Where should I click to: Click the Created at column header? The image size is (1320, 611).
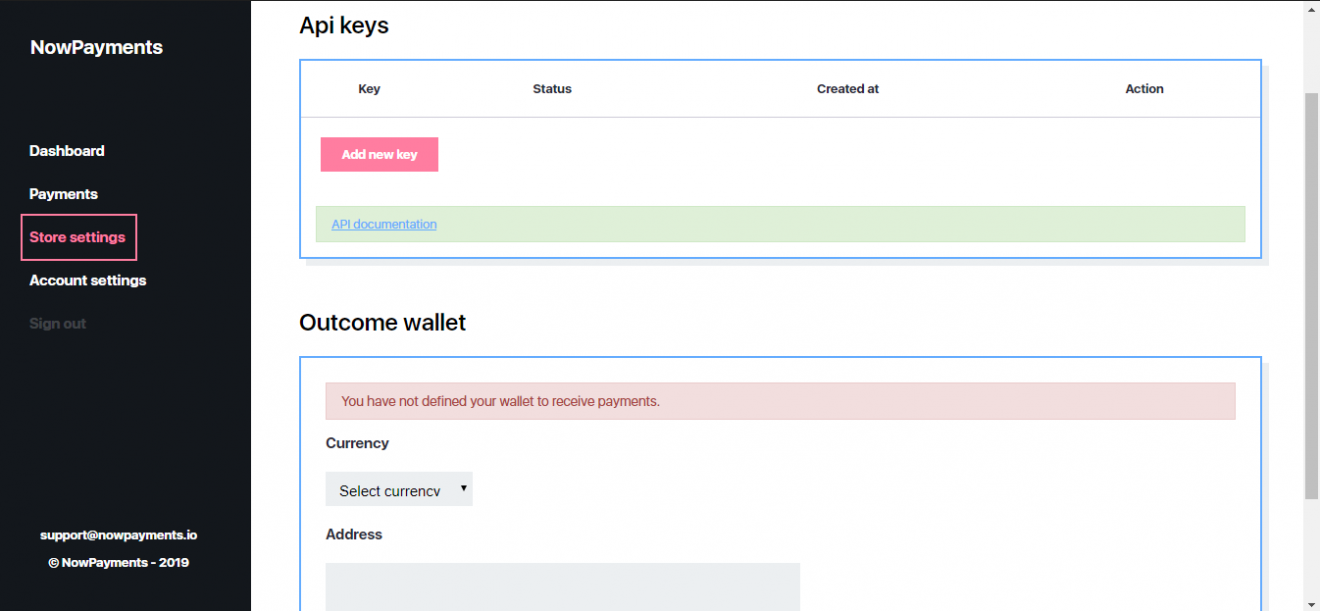848,89
